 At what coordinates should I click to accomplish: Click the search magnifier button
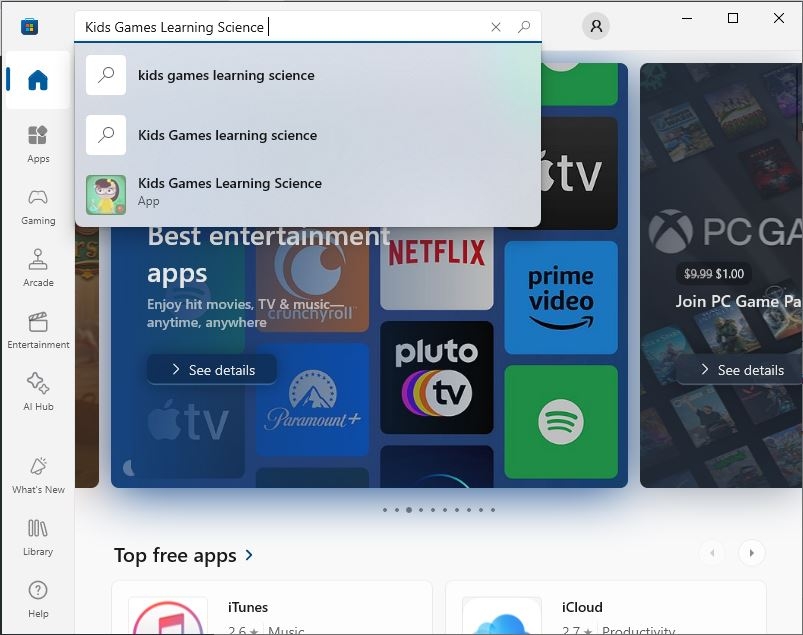(524, 27)
